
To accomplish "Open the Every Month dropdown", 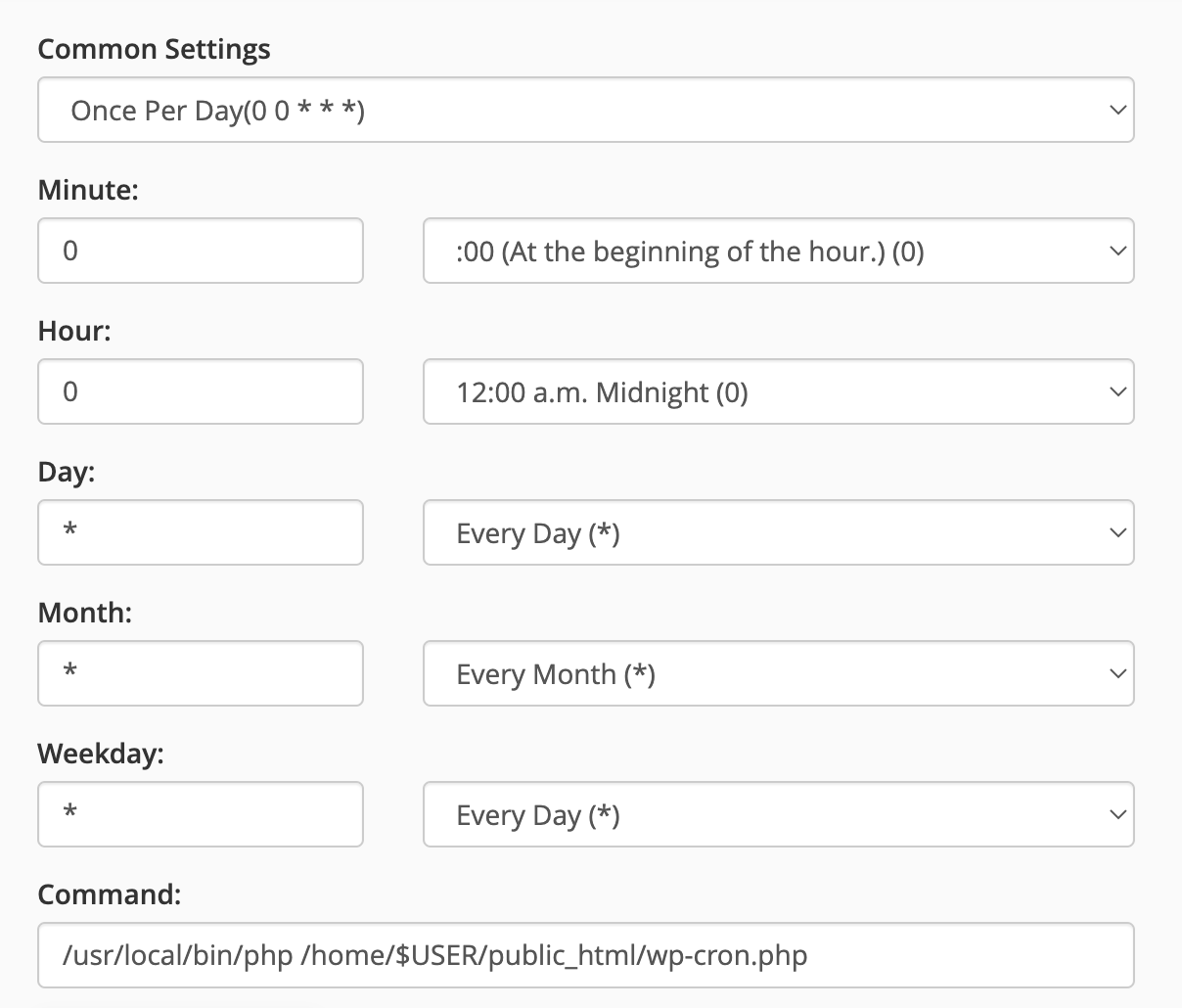I will tap(778, 674).
